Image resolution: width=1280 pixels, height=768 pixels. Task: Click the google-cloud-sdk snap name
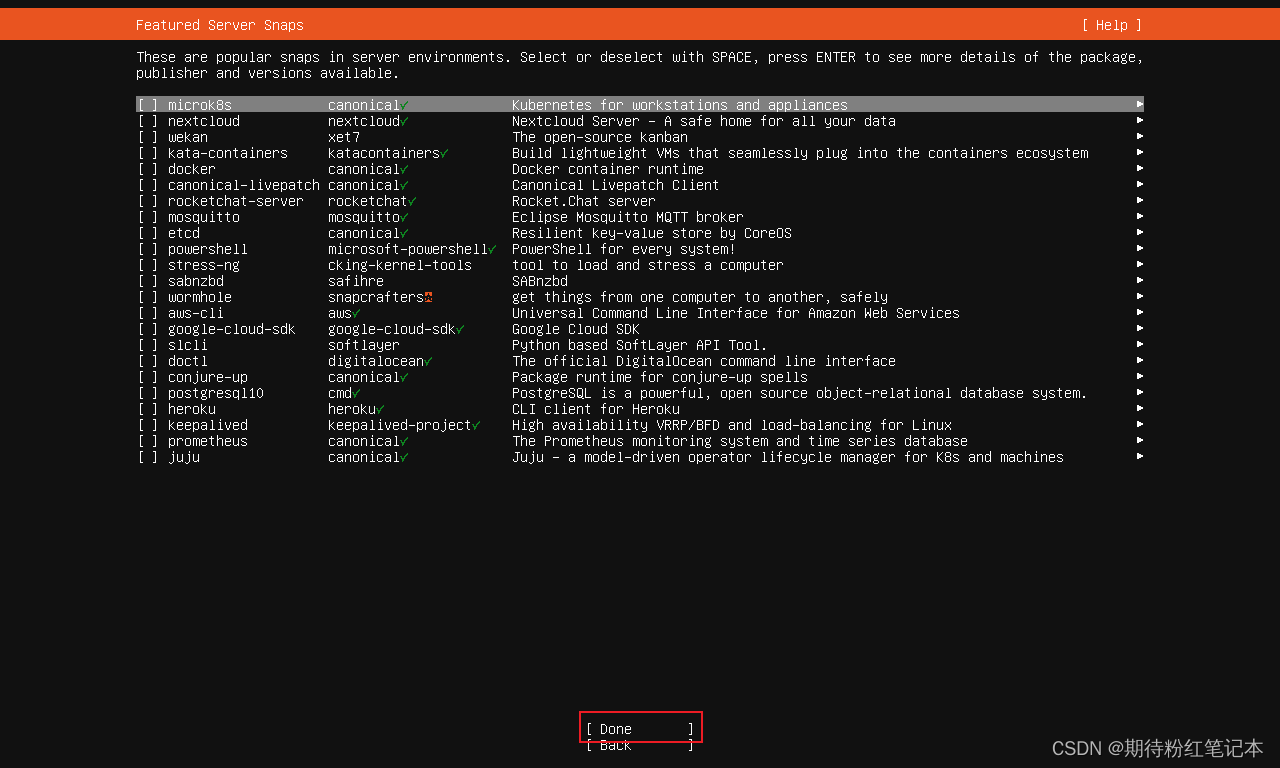(232, 329)
